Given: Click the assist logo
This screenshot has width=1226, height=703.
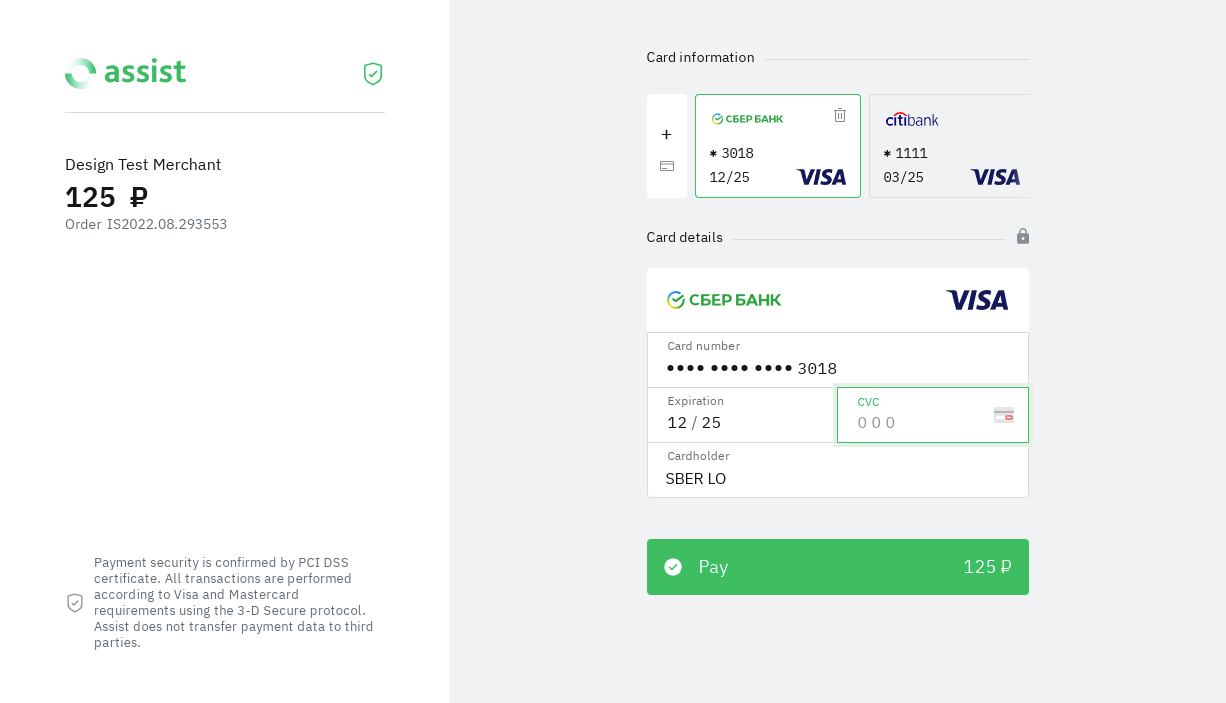Looking at the screenshot, I should click(126, 73).
